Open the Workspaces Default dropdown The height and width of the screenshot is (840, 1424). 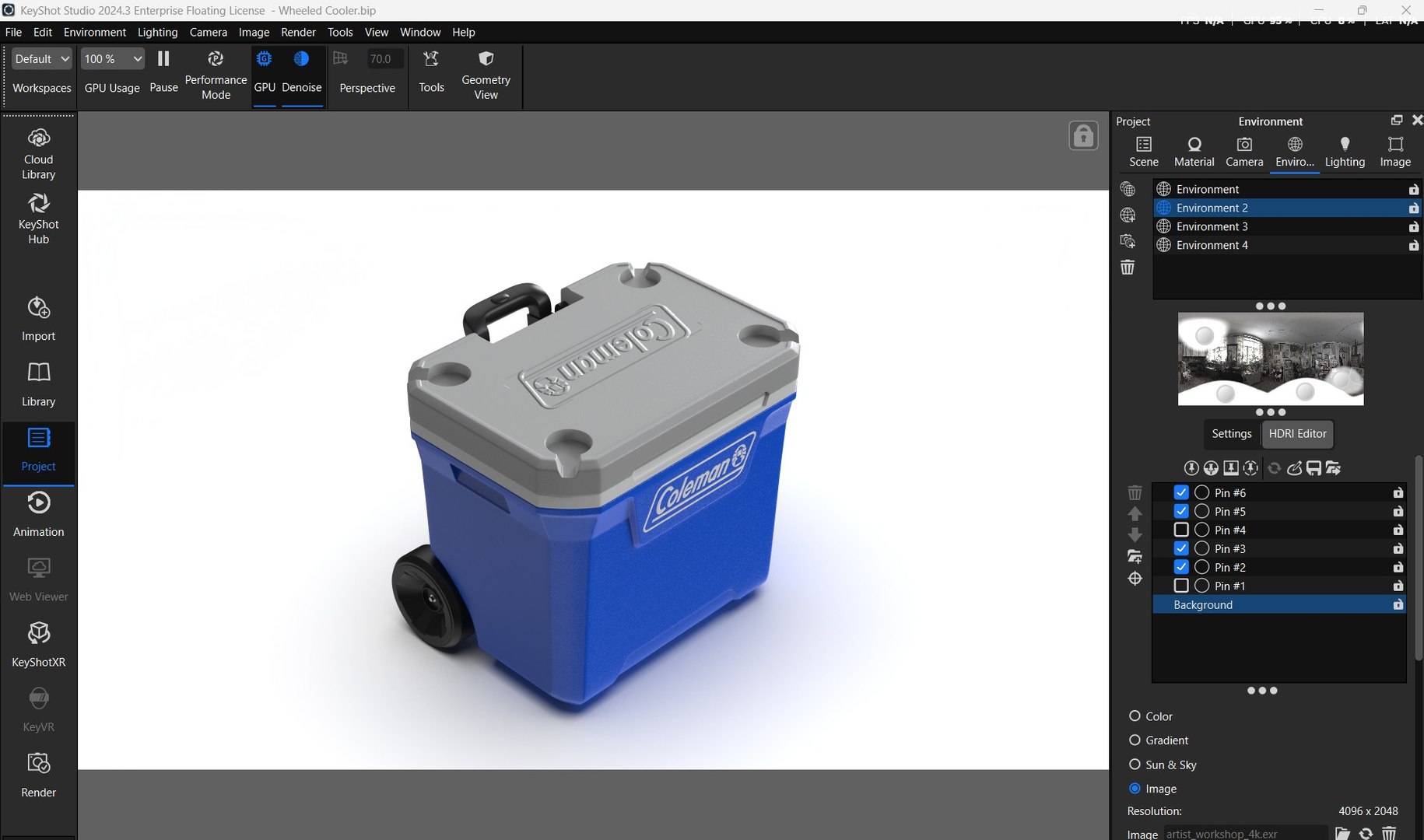(x=42, y=59)
